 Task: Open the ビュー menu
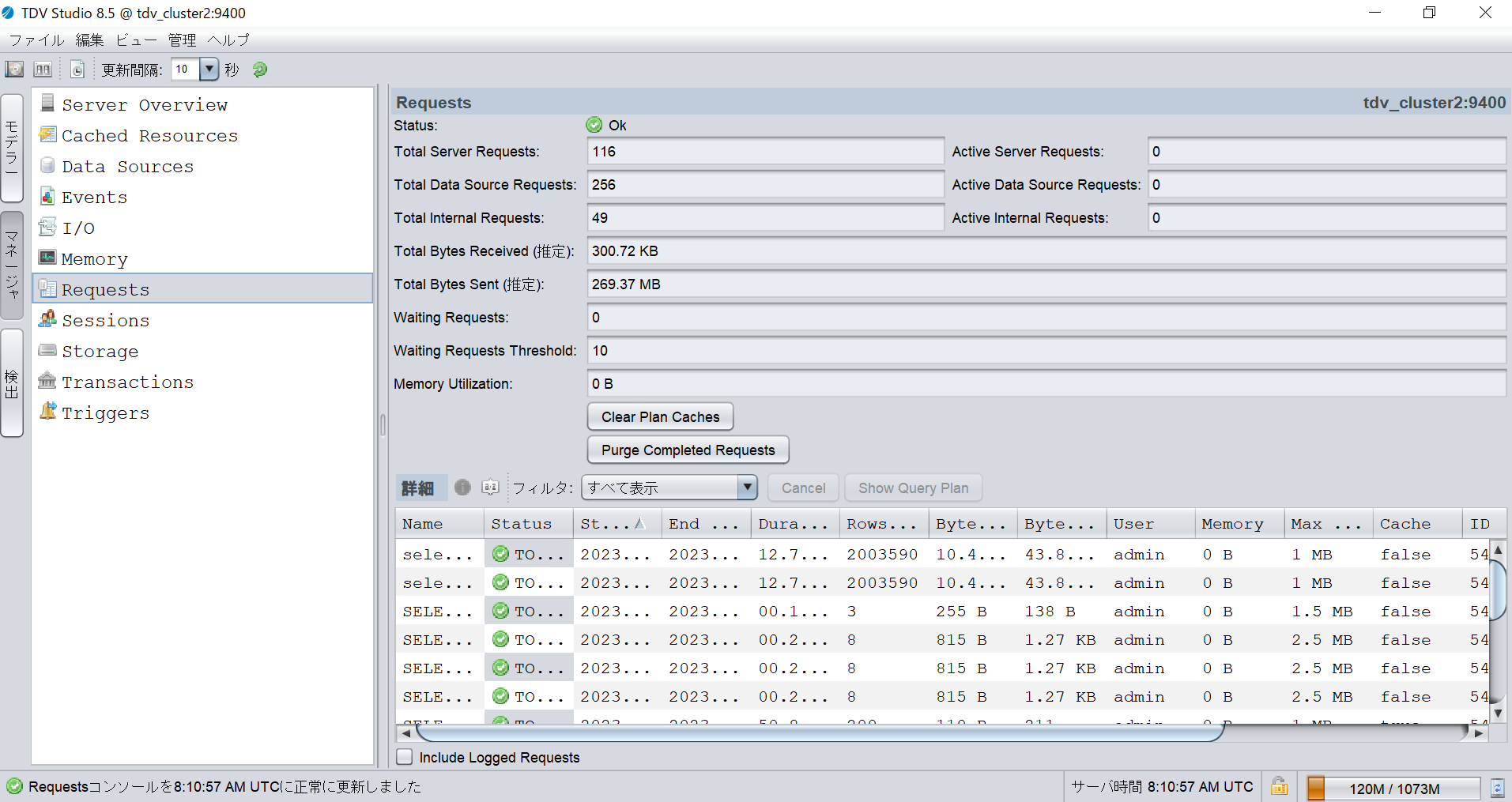[x=136, y=40]
